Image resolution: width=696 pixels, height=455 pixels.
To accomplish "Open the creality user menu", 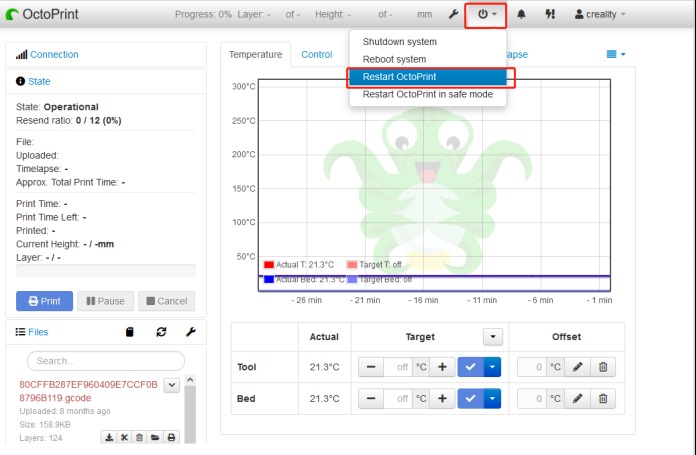I will [600, 14].
